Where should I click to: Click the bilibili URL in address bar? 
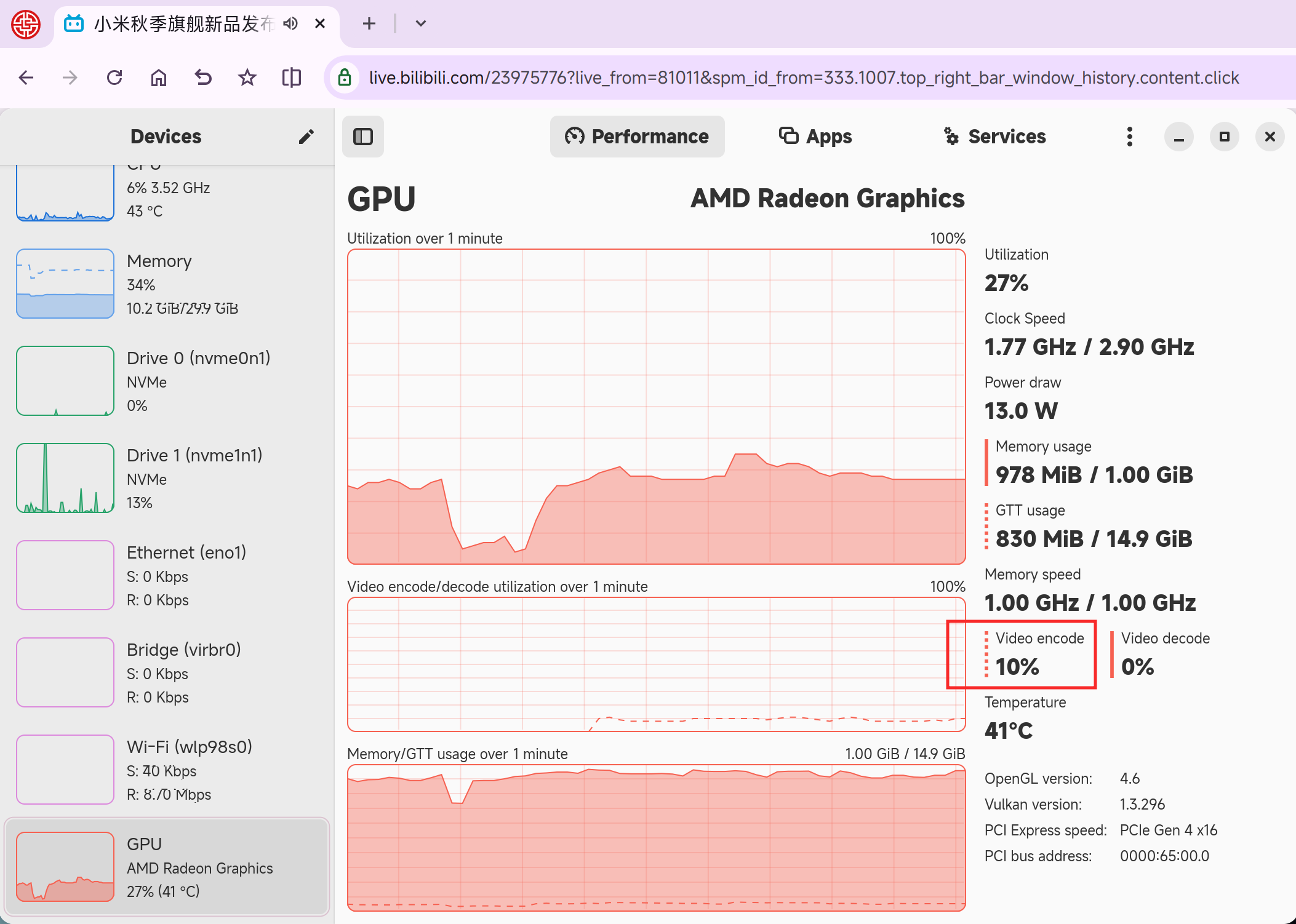pyautogui.click(x=804, y=78)
